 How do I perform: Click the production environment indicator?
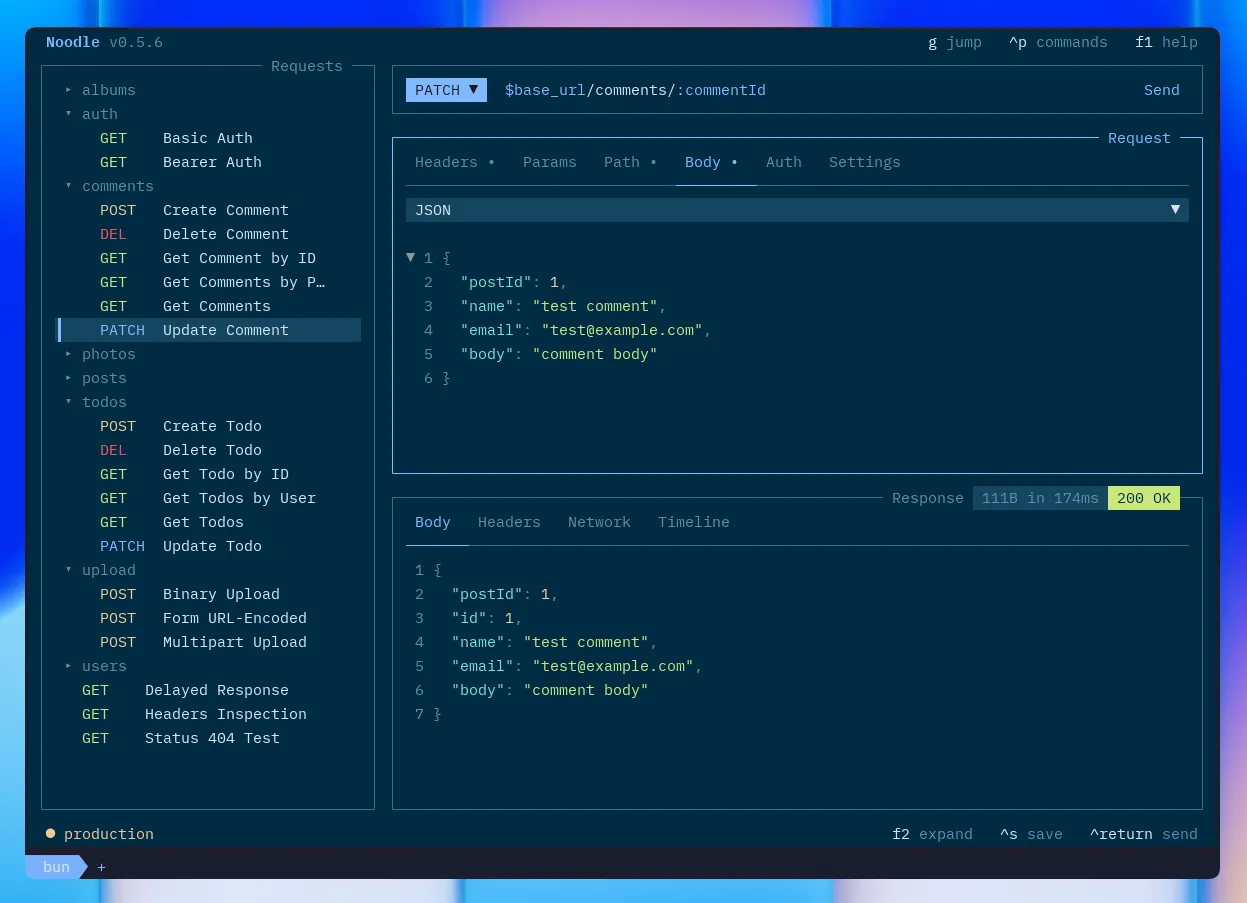click(100, 834)
